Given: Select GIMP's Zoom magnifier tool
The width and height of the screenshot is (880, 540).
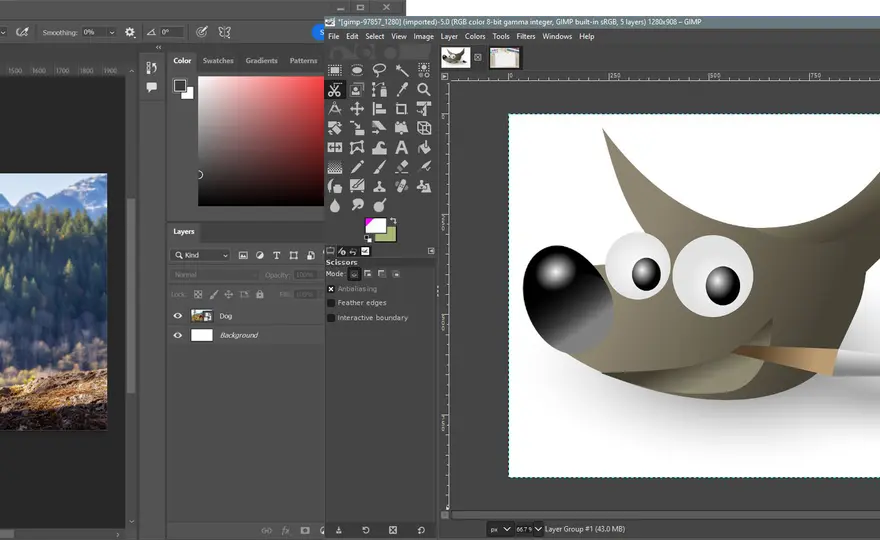Looking at the screenshot, I should (x=424, y=90).
